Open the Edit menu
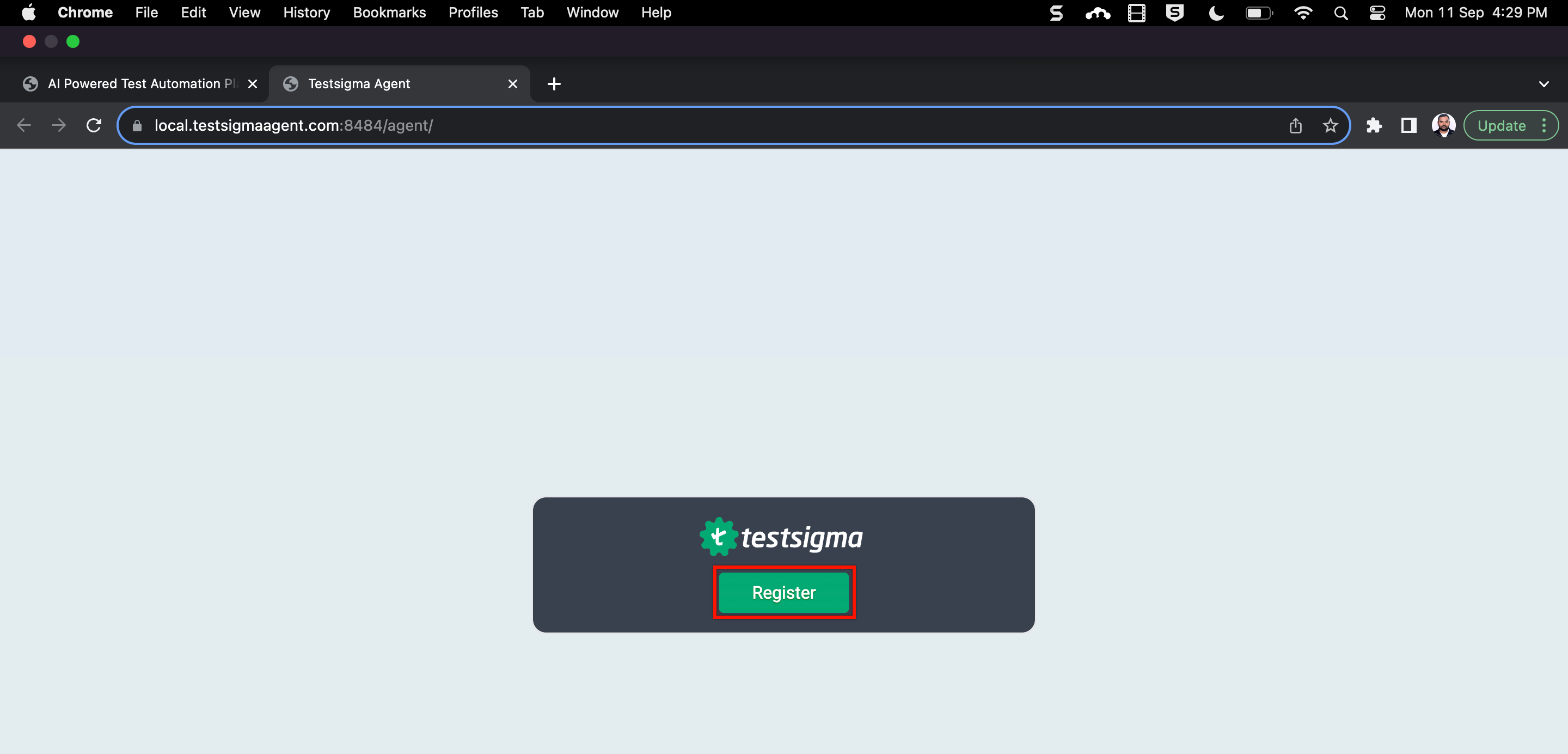The width and height of the screenshot is (1568, 754). (194, 12)
